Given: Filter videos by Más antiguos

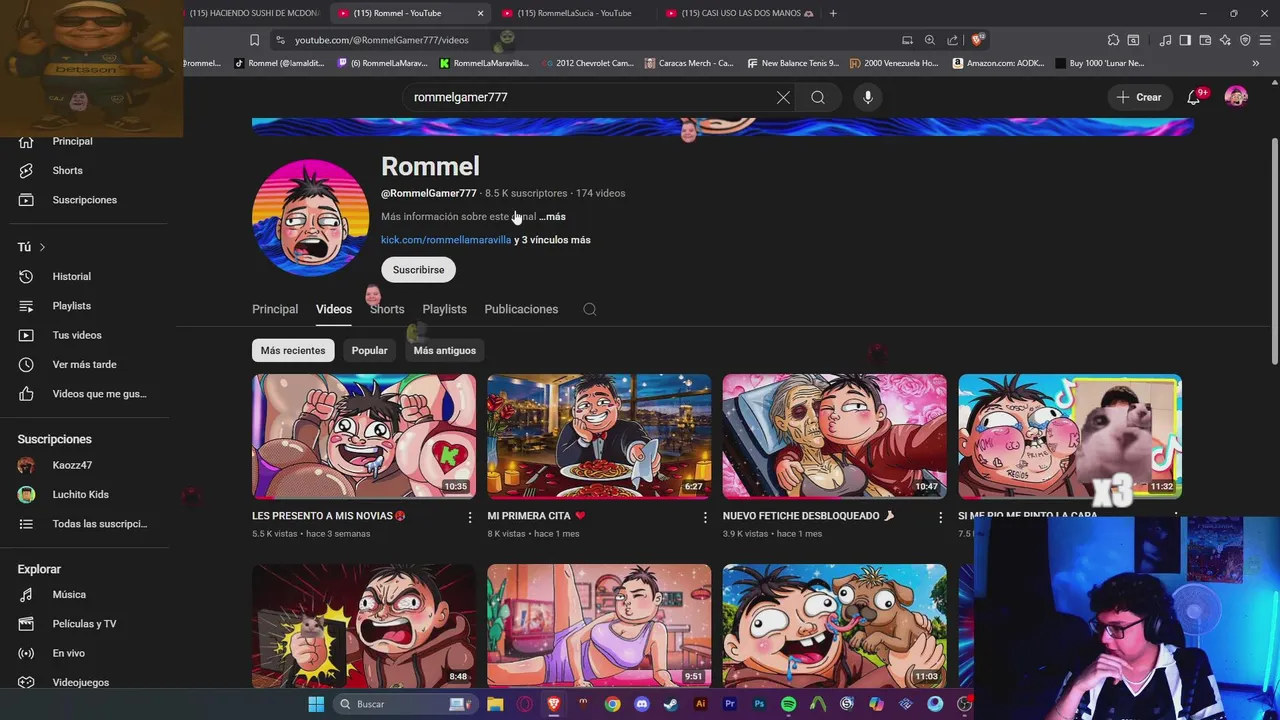Looking at the screenshot, I should click(445, 350).
